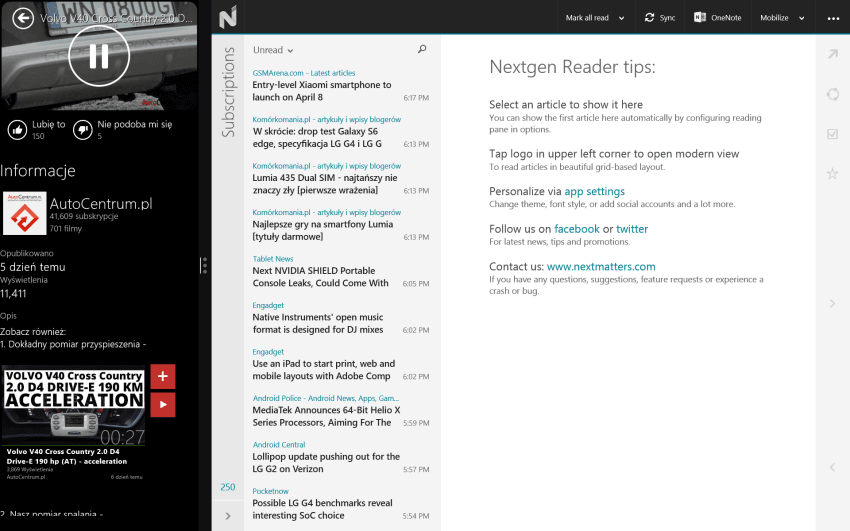Click the Sync refresh icon
This screenshot has width=850, height=531.
[x=649, y=17]
